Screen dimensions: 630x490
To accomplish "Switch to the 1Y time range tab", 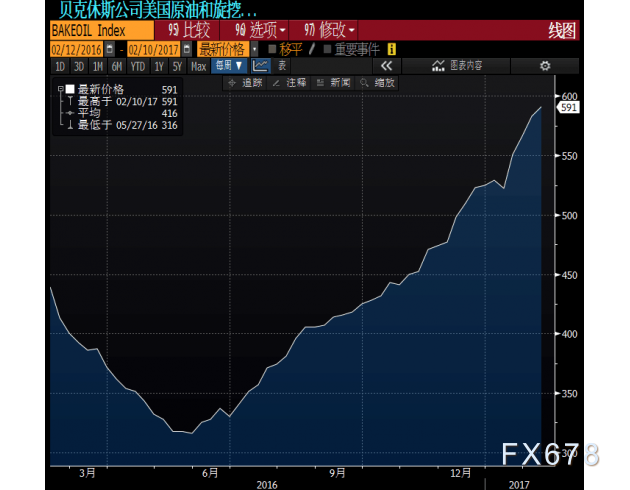I will coord(156,66).
